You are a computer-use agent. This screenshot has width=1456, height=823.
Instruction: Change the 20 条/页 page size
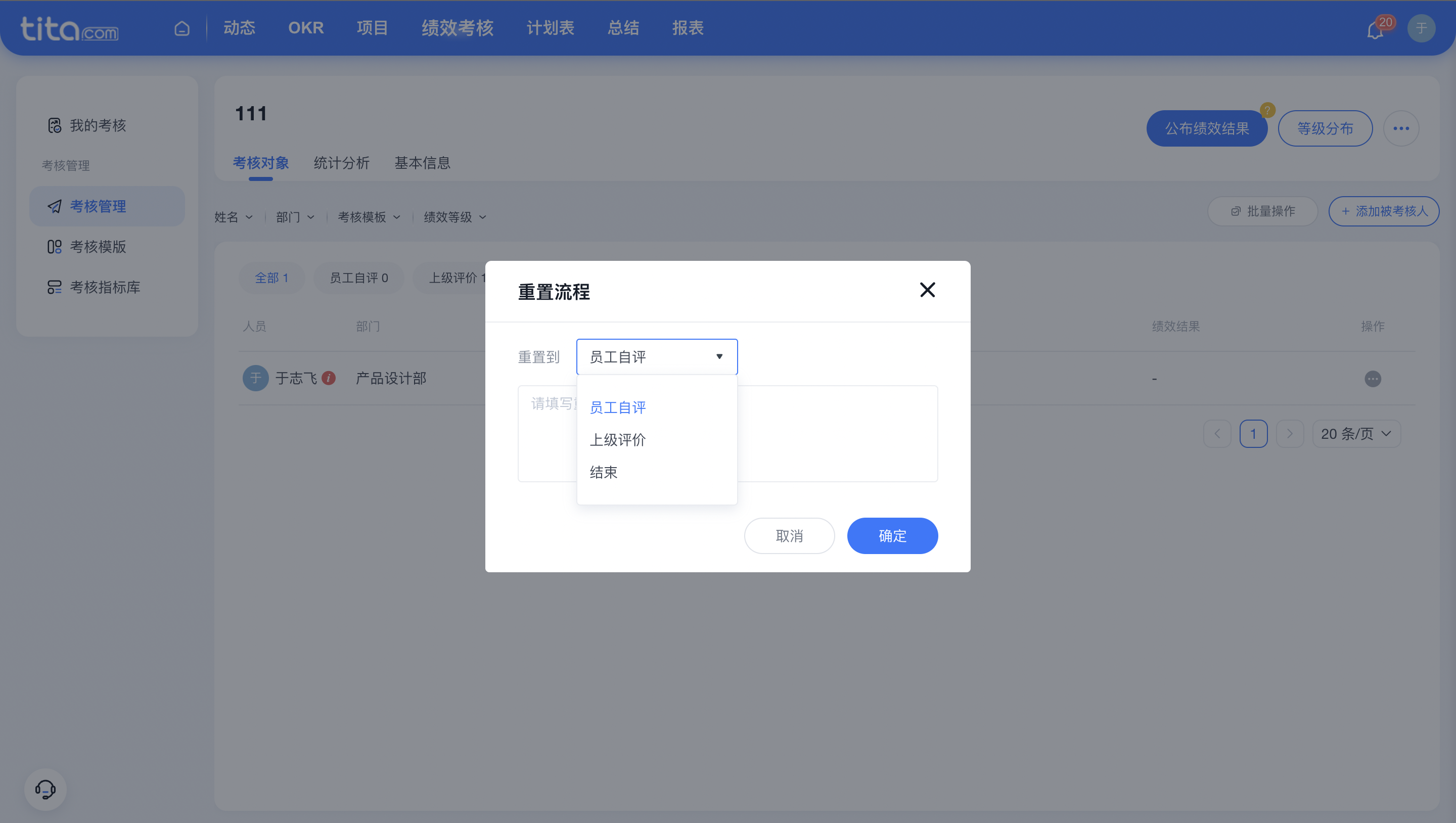point(1356,434)
